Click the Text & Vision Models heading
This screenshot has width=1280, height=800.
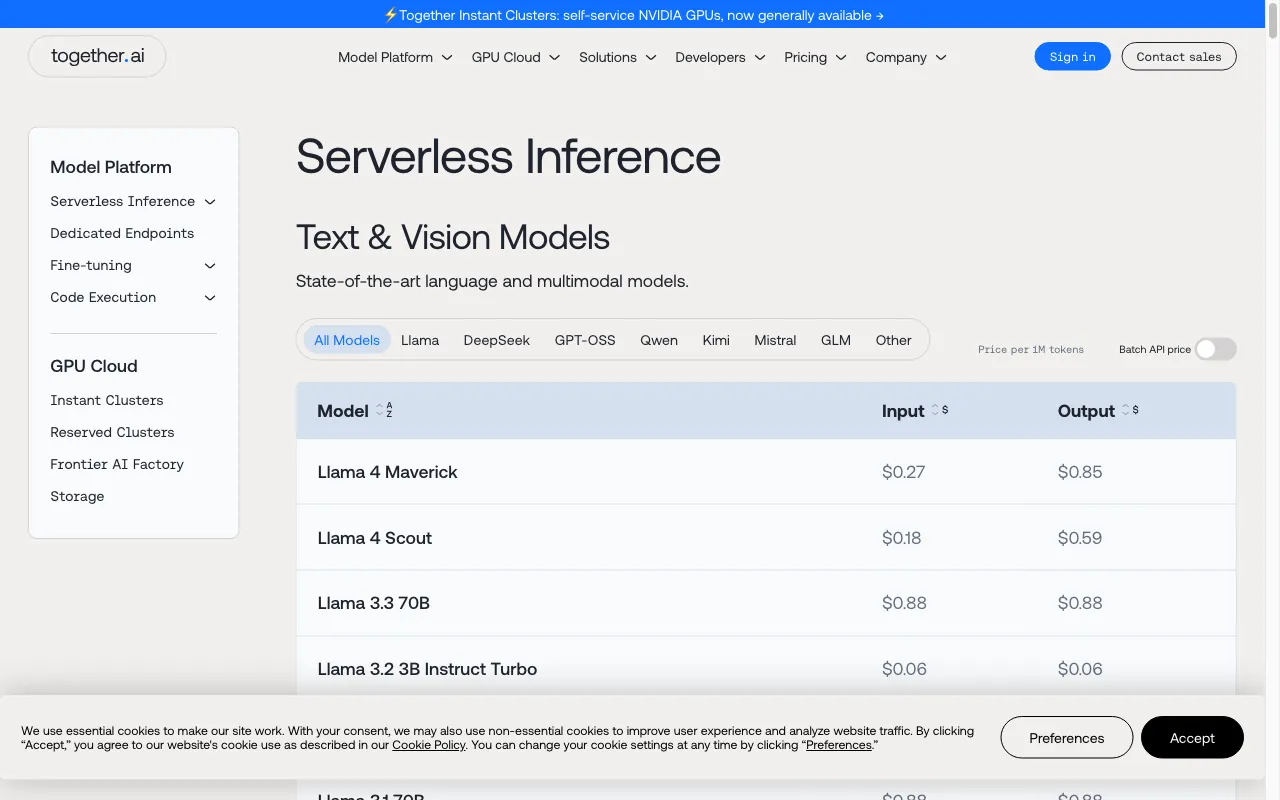coord(453,238)
